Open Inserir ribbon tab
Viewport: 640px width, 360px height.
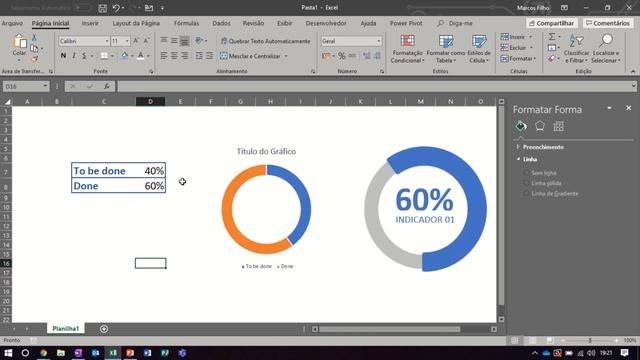pyautogui.click(x=90, y=23)
